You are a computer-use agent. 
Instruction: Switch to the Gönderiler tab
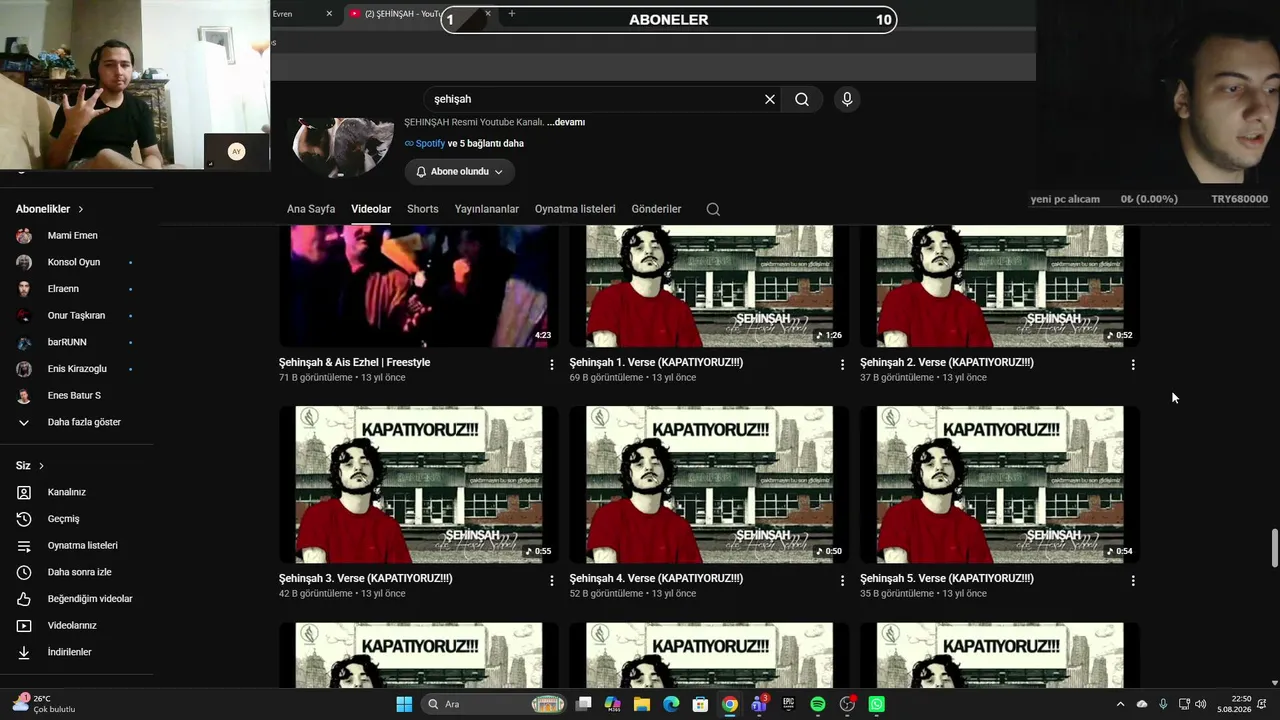point(656,209)
